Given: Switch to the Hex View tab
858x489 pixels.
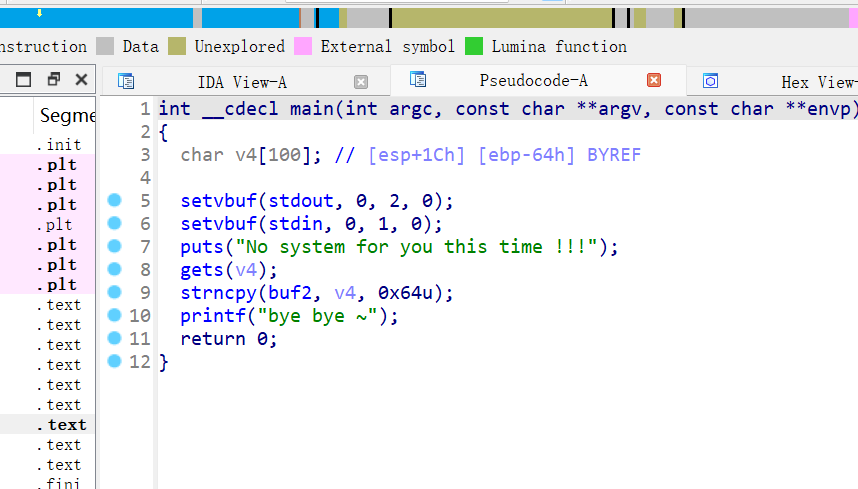Looking at the screenshot, I should click(x=817, y=82).
